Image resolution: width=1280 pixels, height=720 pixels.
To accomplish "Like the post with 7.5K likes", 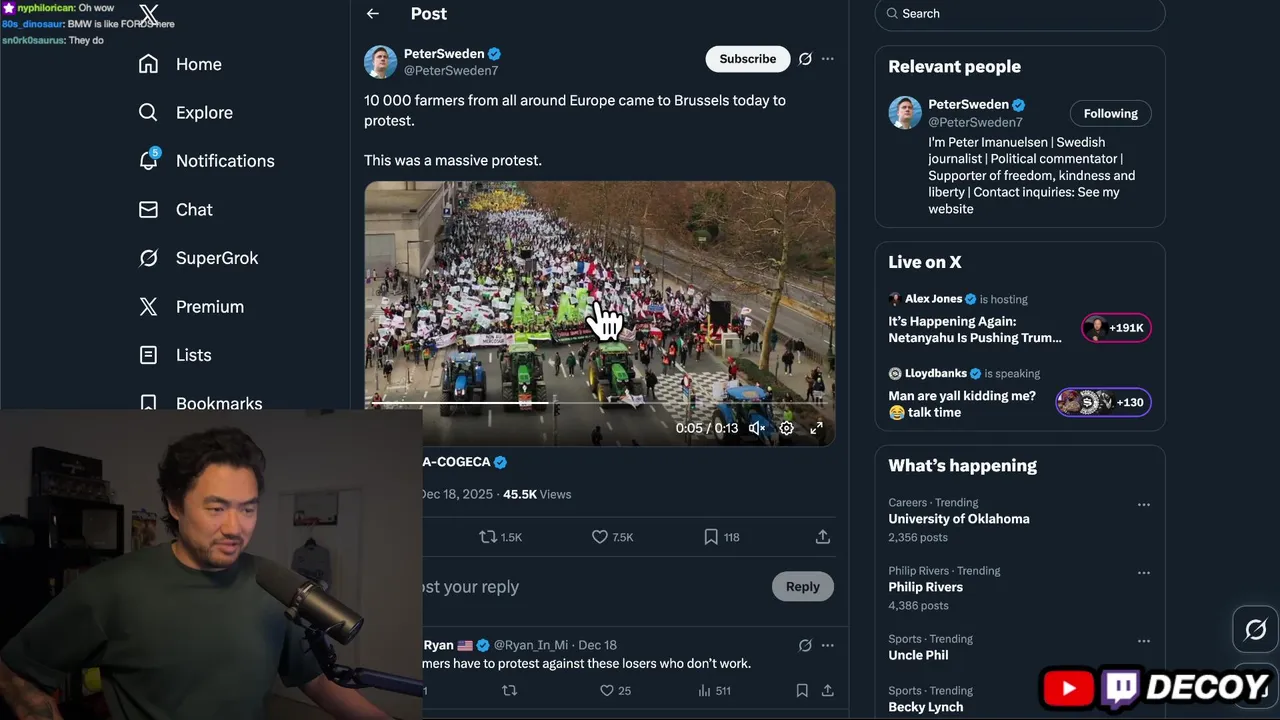I will coord(600,537).
